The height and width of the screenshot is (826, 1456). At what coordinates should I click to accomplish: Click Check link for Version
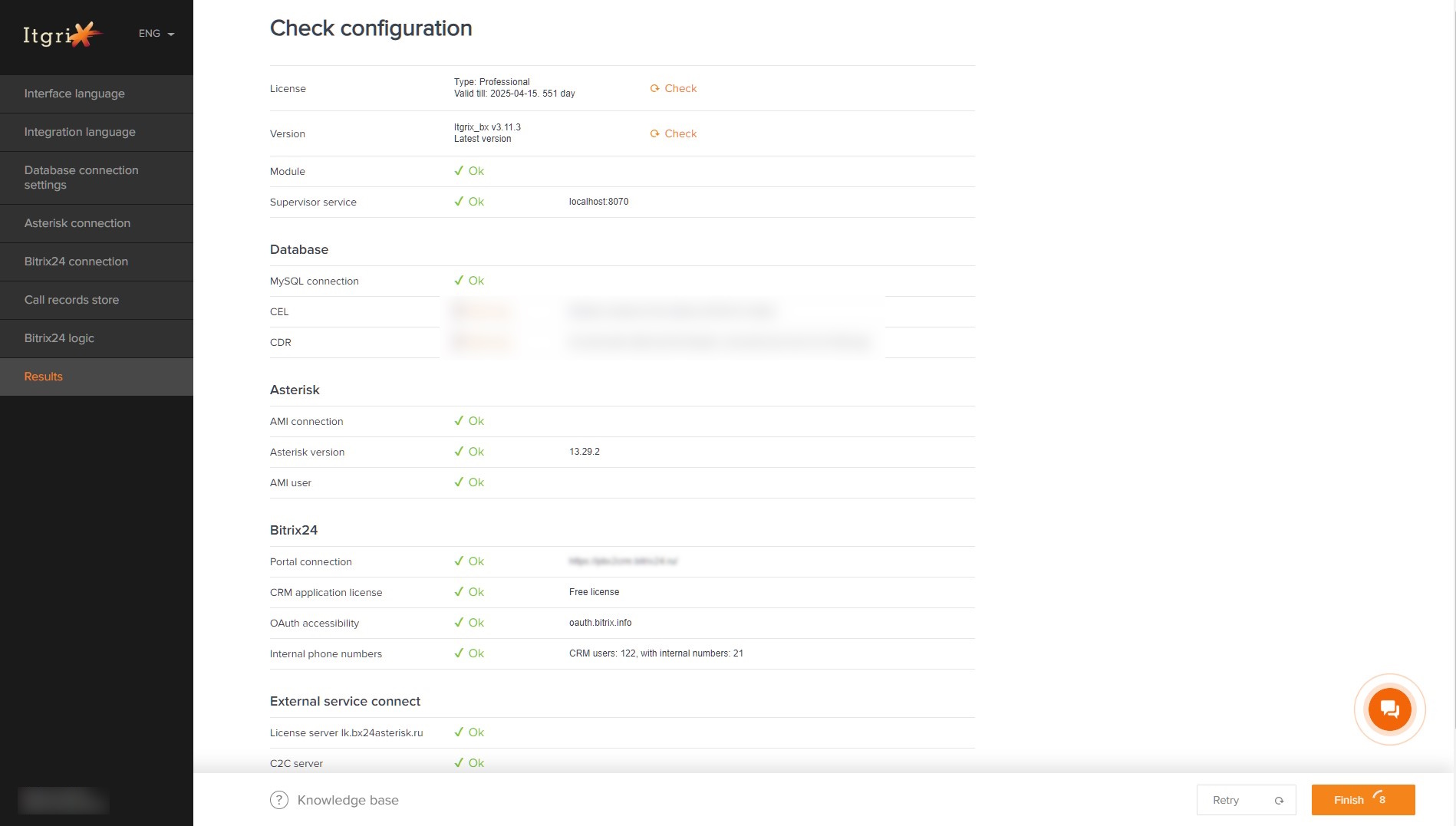click(x=680, y=133)
